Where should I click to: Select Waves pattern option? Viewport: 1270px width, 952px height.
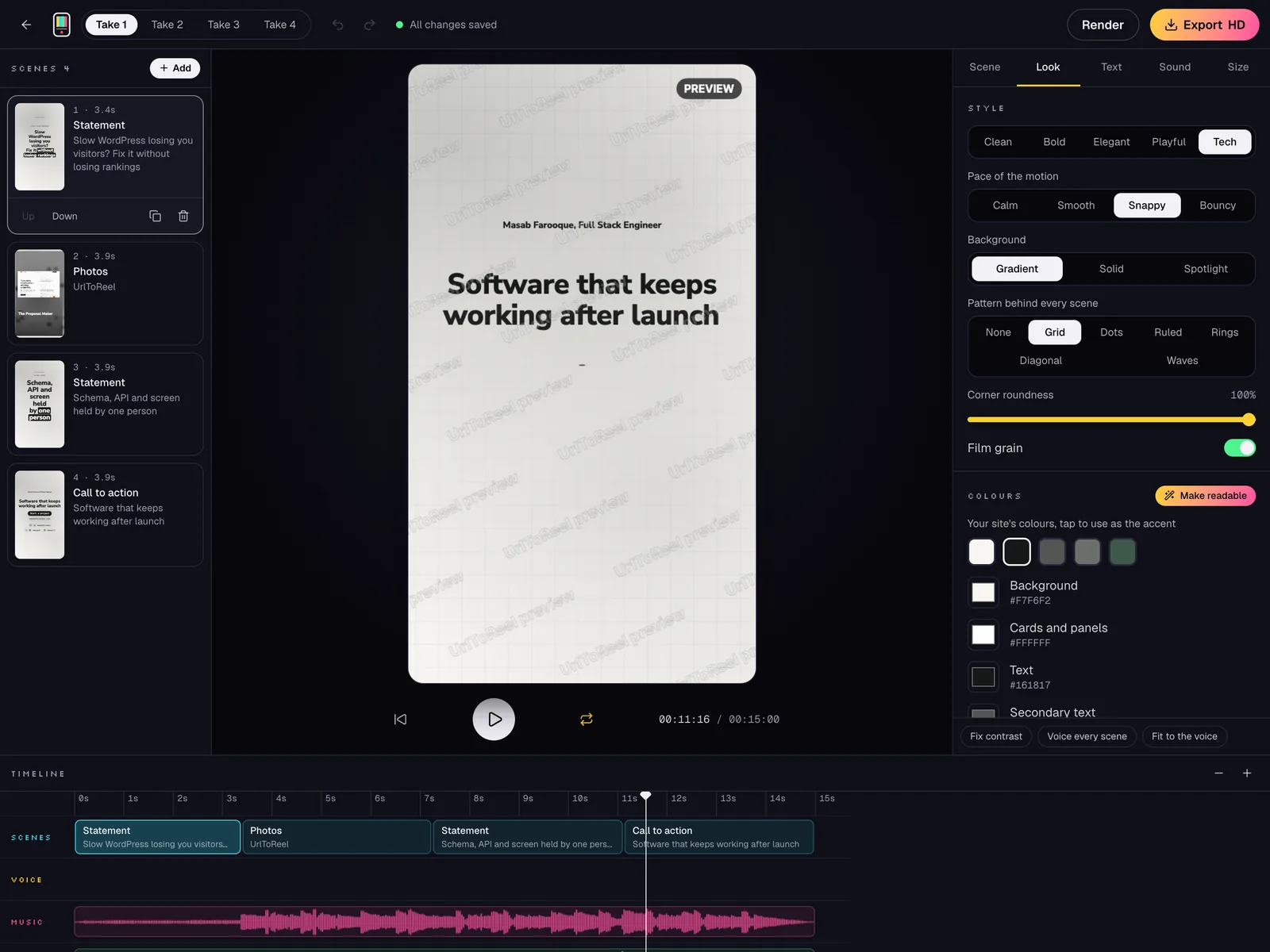coord(1182,360)
